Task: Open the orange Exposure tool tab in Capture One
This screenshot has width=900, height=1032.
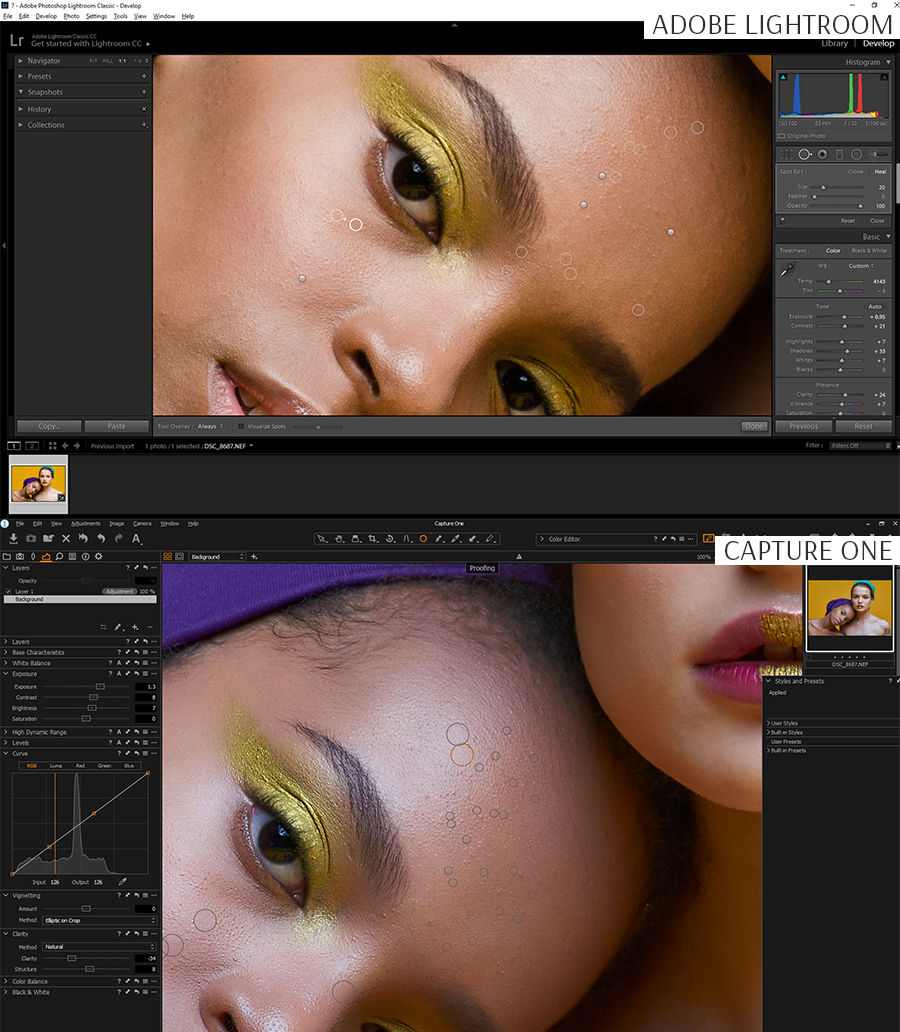Action: [x=46, y=557]
